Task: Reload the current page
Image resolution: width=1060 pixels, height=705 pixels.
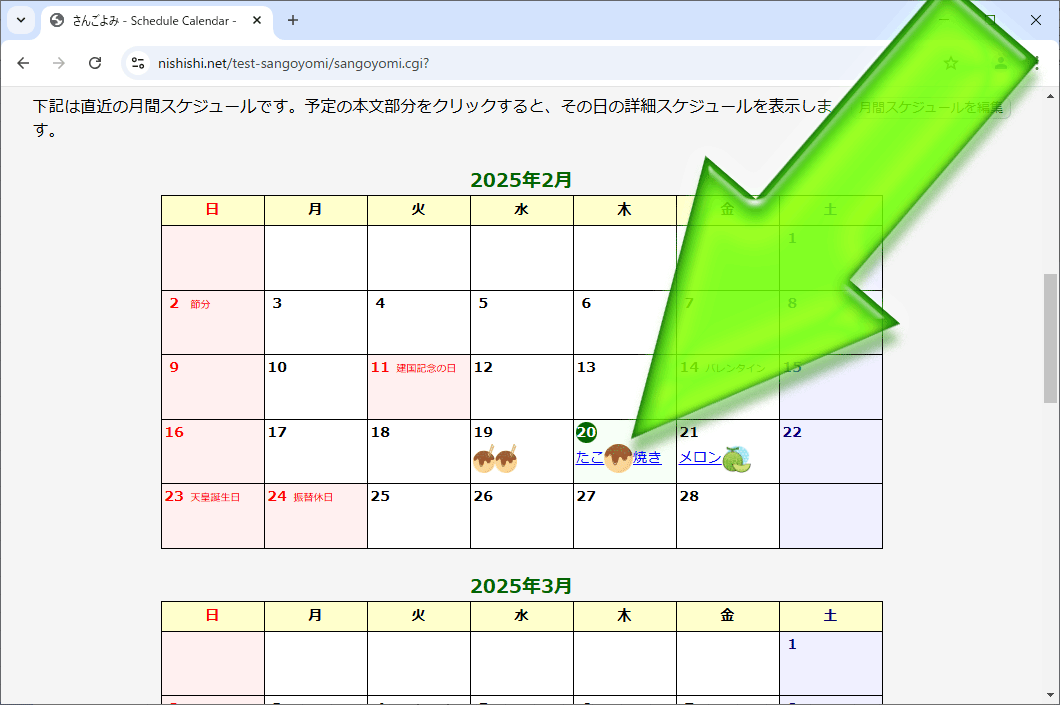Action: pyautogui.click(x=95, y=63)
